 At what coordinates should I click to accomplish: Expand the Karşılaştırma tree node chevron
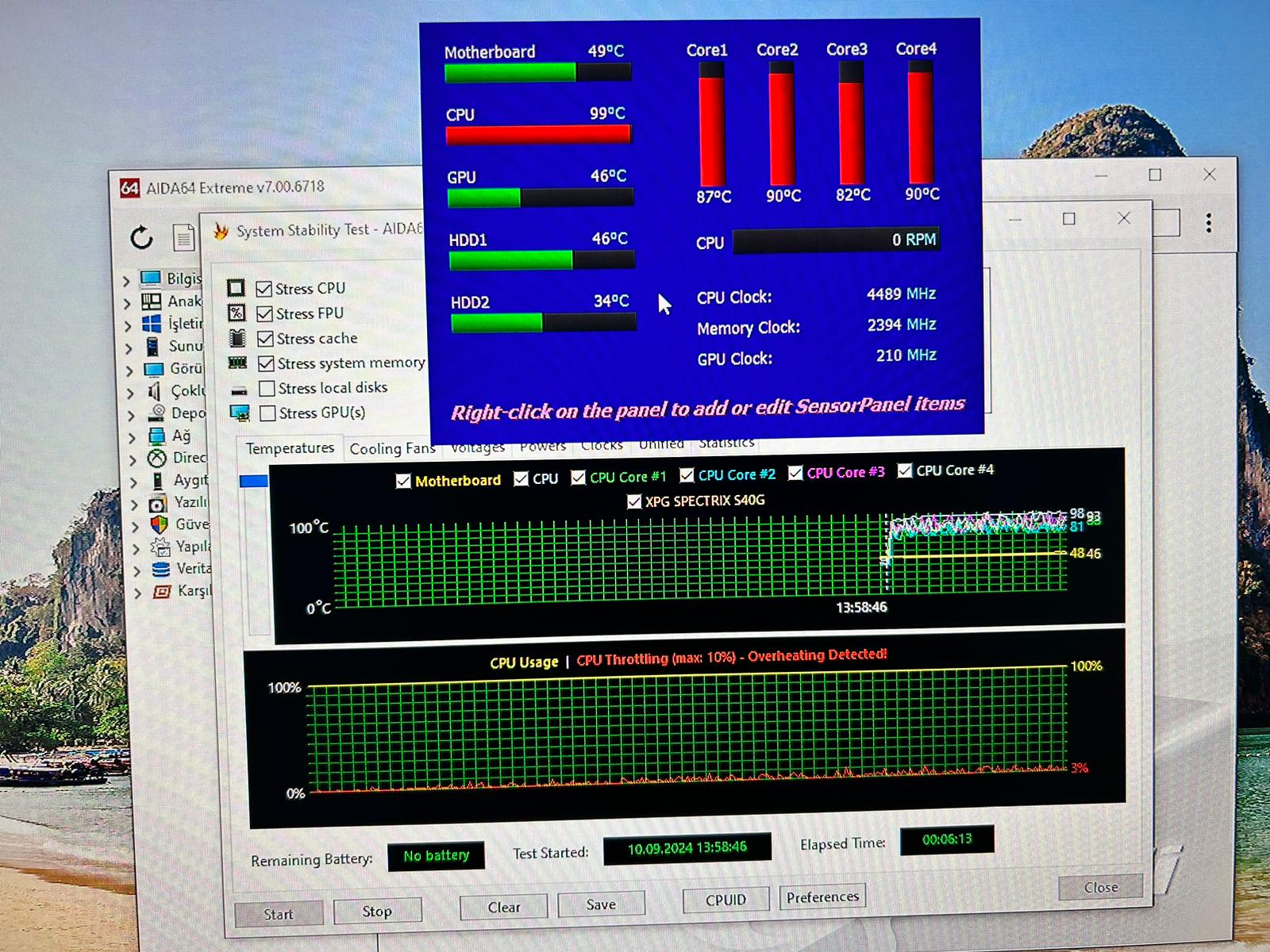(x=137, y=593)
